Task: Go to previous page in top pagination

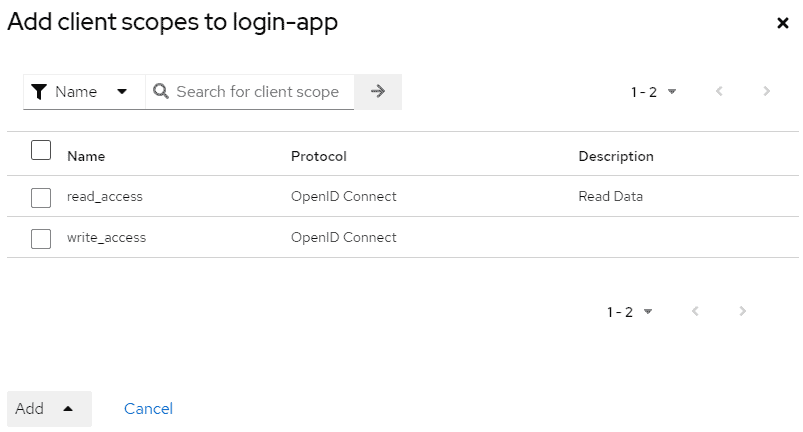Action: tap(719, 91)
